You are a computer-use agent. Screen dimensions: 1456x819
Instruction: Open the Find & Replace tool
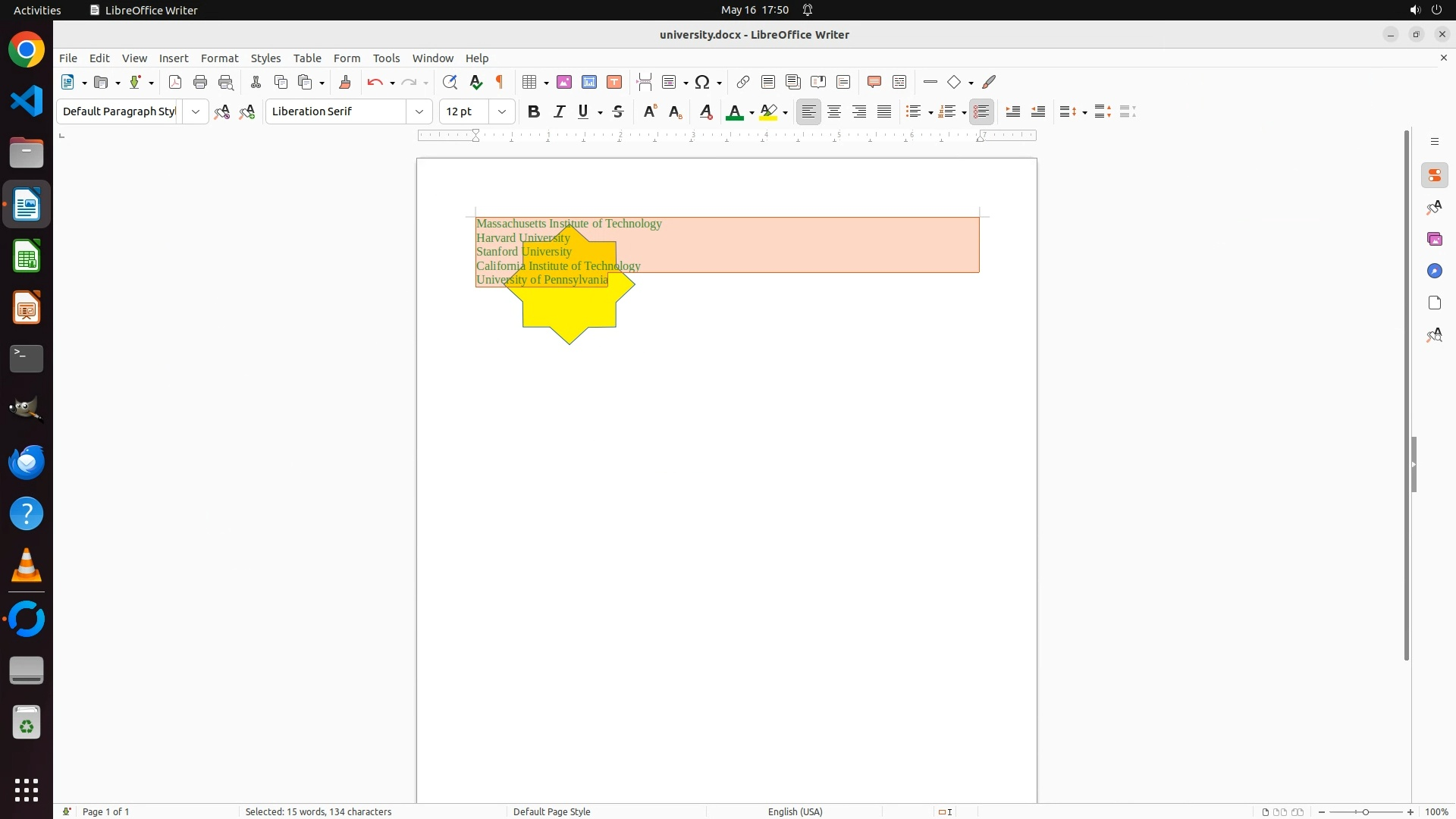(x=450, y=83)
